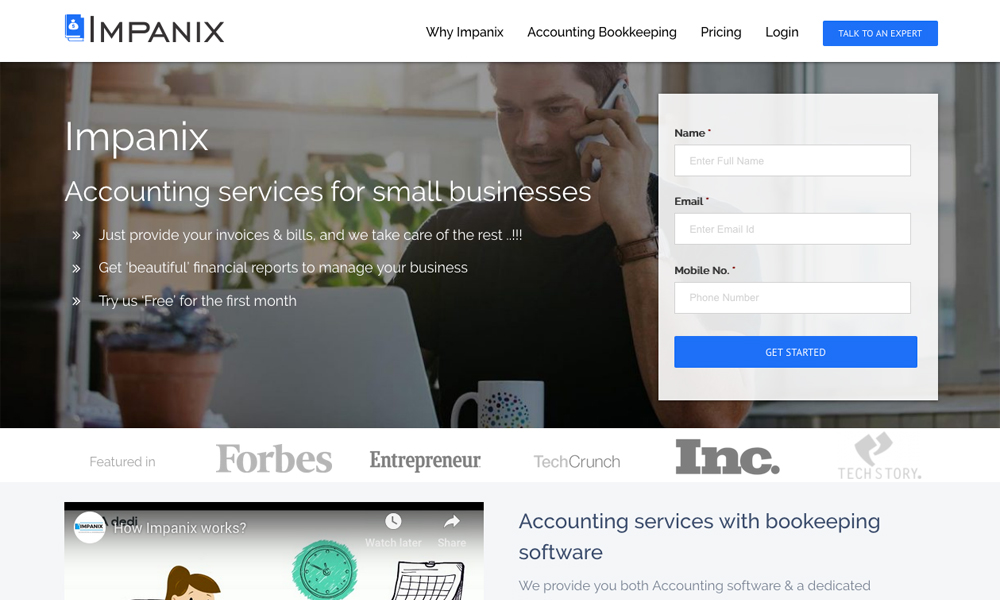Click the Impanix channel avatar on video
The image size is (1000, 600).
coord(89,527)
